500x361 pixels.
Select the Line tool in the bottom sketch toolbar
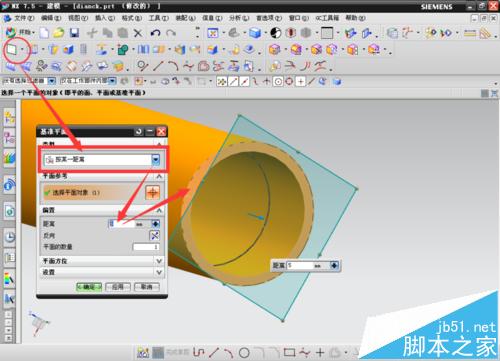tap(214, 352)
